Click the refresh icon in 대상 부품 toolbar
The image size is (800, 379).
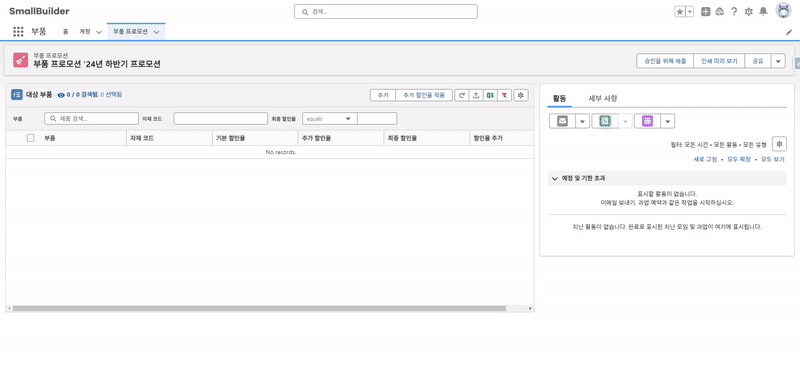(462, 95)
